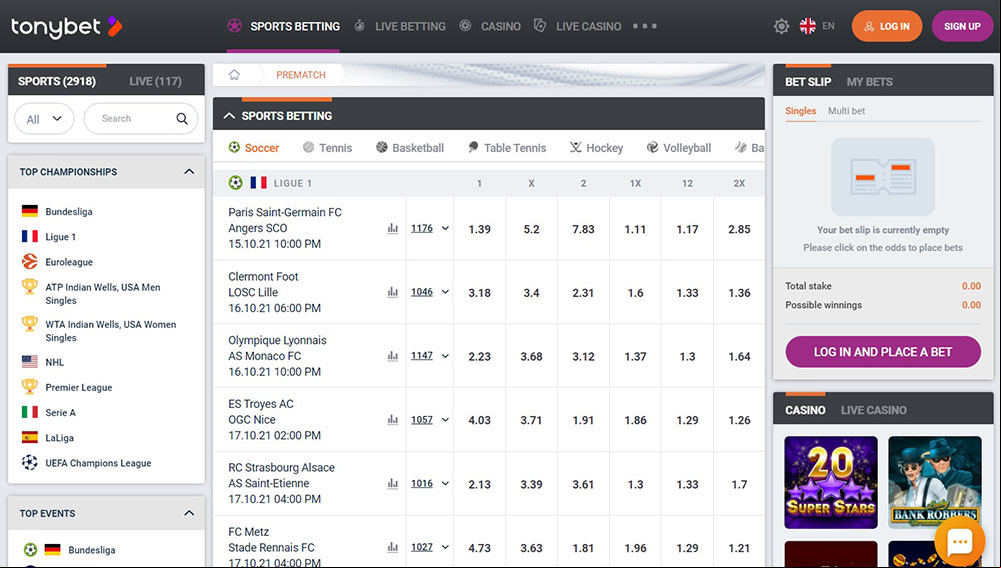Collapse the Top Events panel
Screen dimensions: 1001x568
189,513
